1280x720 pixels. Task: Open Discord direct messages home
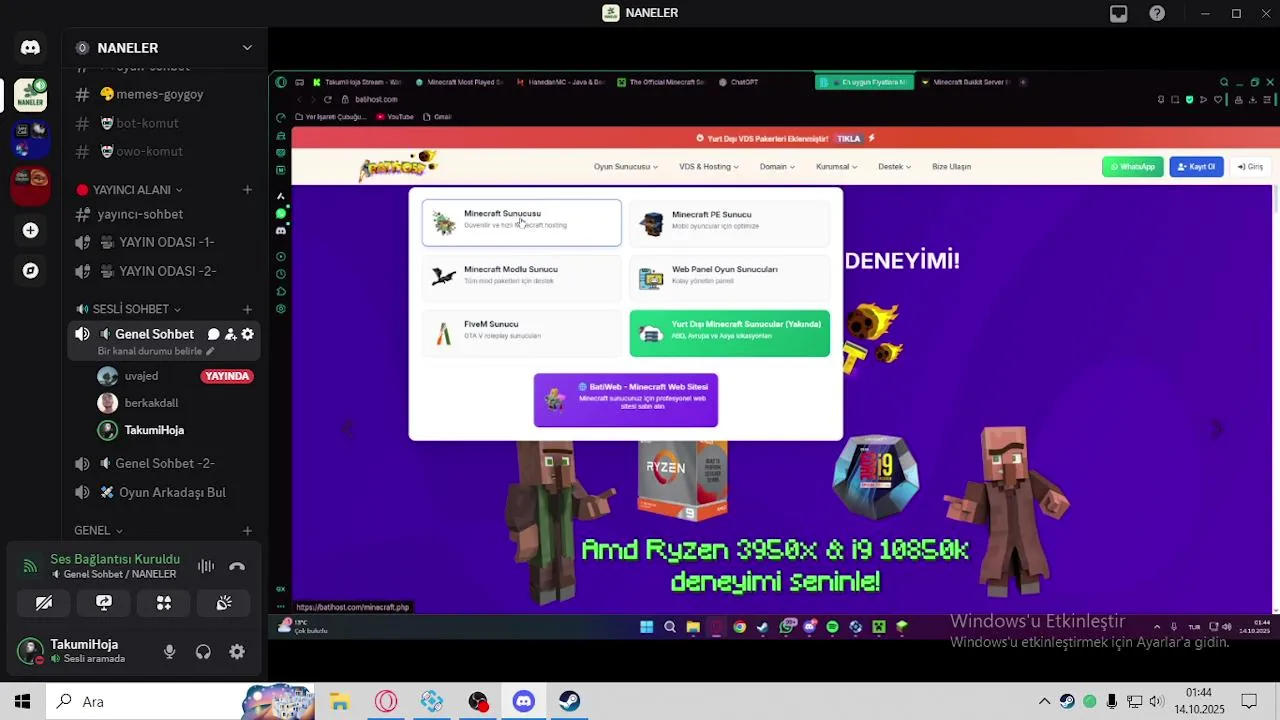point(30,47)
